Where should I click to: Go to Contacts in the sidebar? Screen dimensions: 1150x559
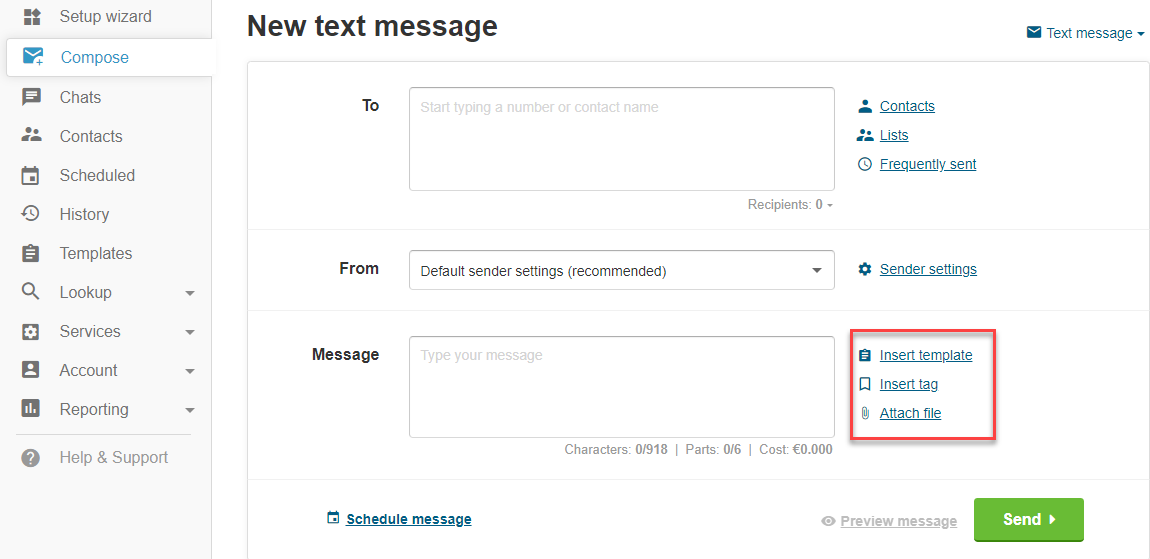91,136
